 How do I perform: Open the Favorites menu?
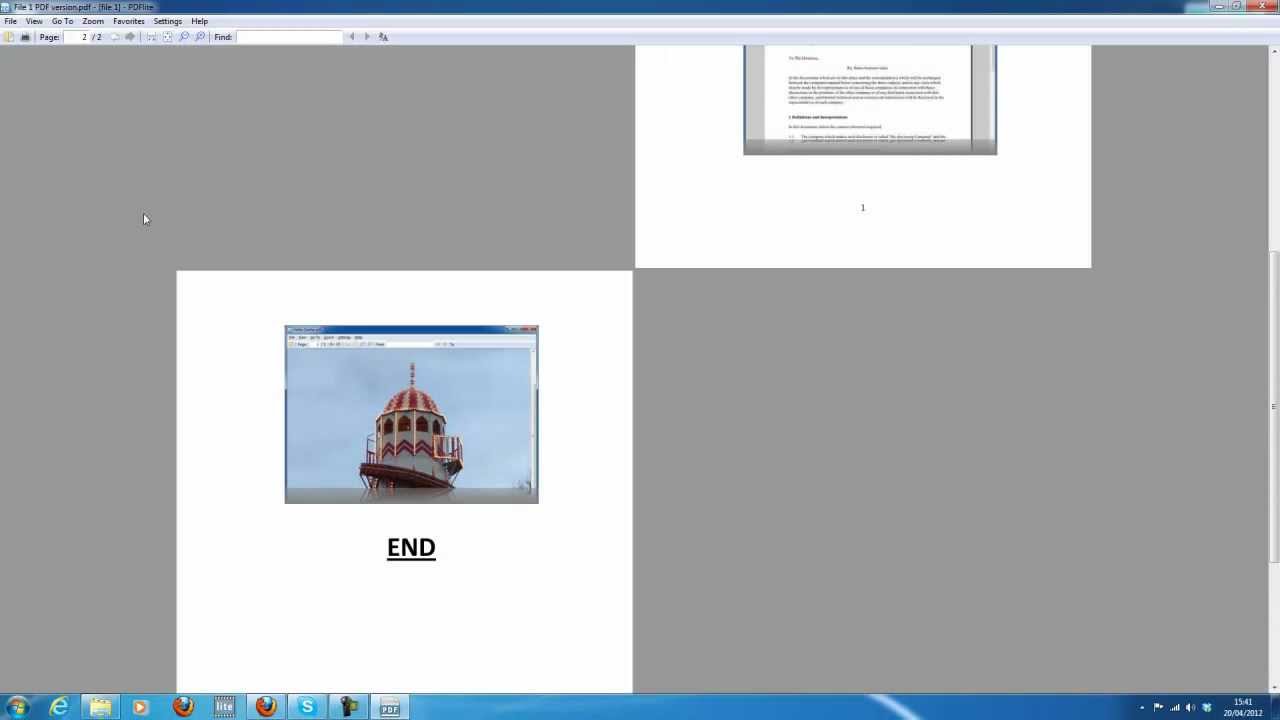point(128,20)
